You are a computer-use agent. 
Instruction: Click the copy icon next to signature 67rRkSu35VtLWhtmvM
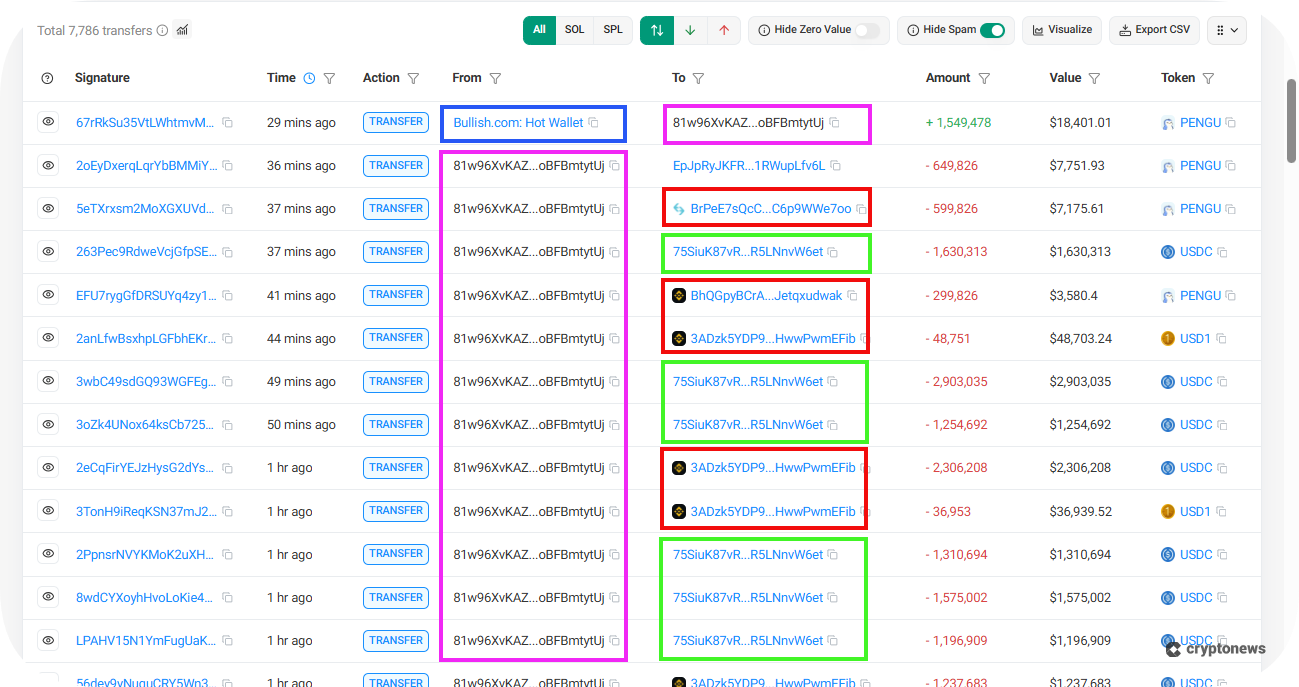227,122
